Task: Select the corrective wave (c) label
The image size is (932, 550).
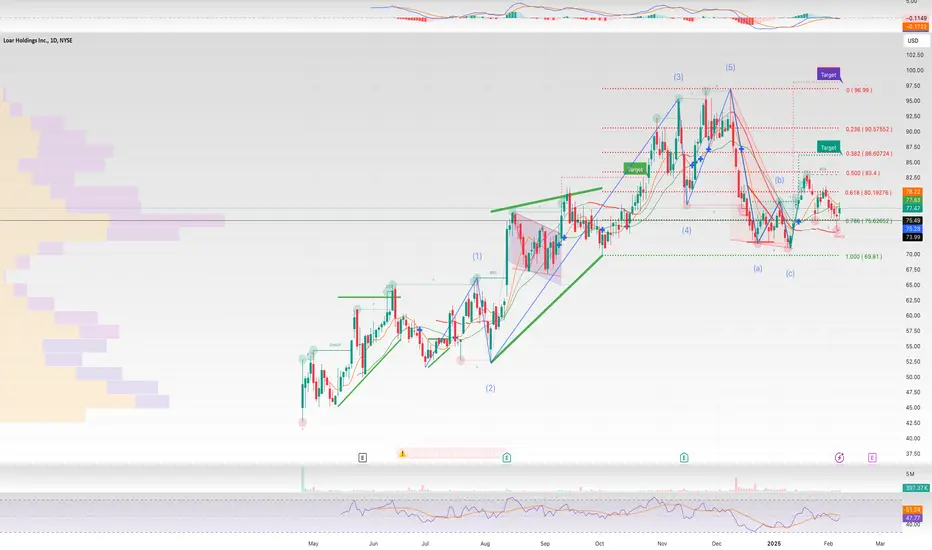Action: click(790, 274)
